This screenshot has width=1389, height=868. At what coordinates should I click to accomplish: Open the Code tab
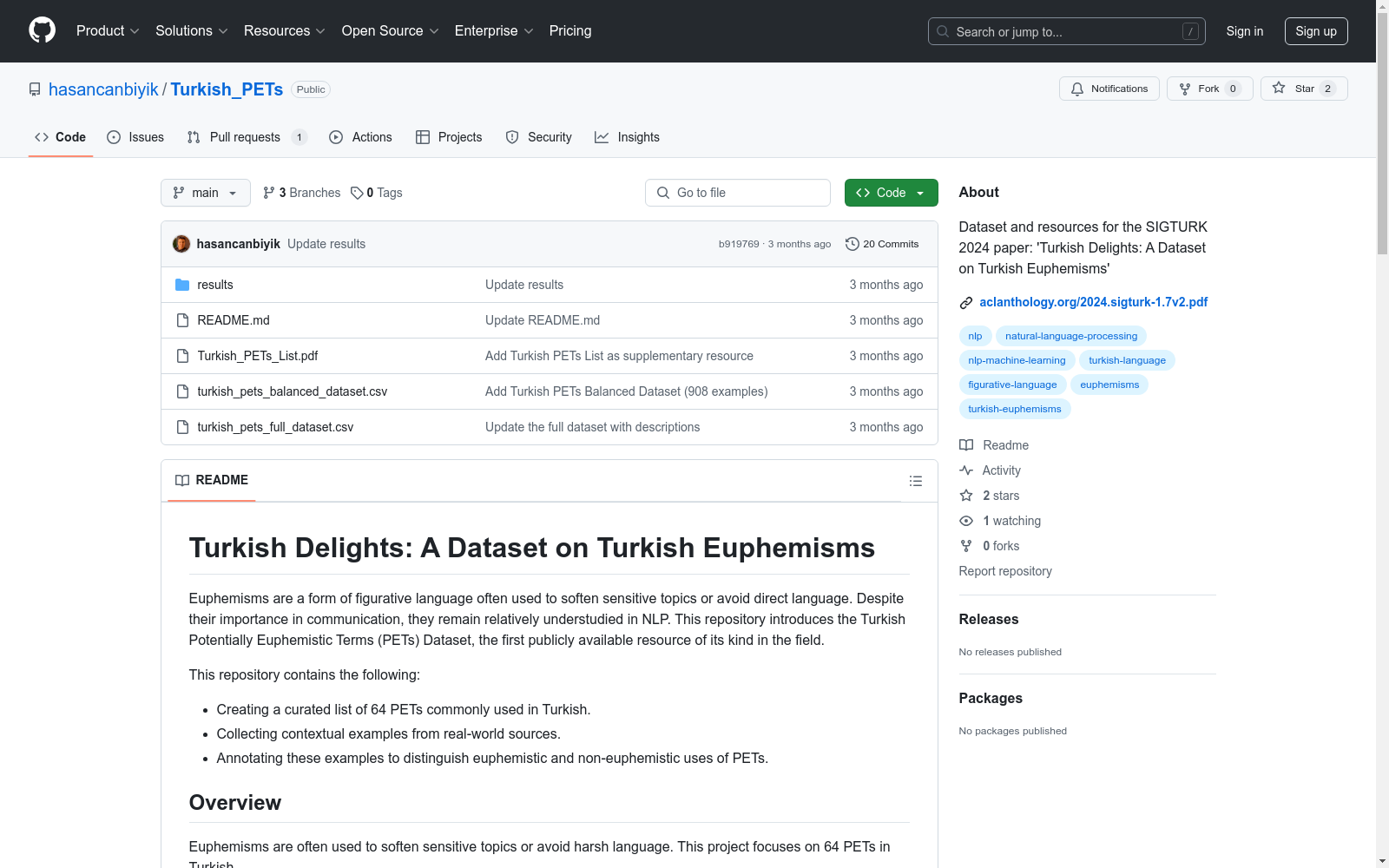(x=60, y=137)
